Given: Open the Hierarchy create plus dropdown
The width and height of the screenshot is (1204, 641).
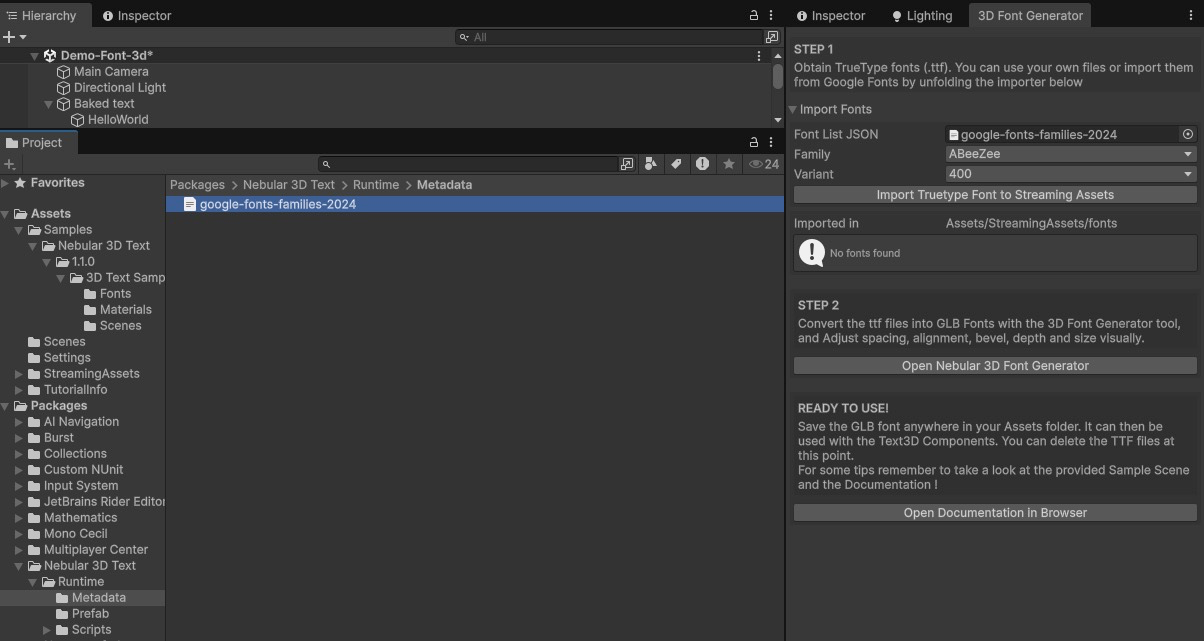Looking at the screenshot, I should 14,37.
